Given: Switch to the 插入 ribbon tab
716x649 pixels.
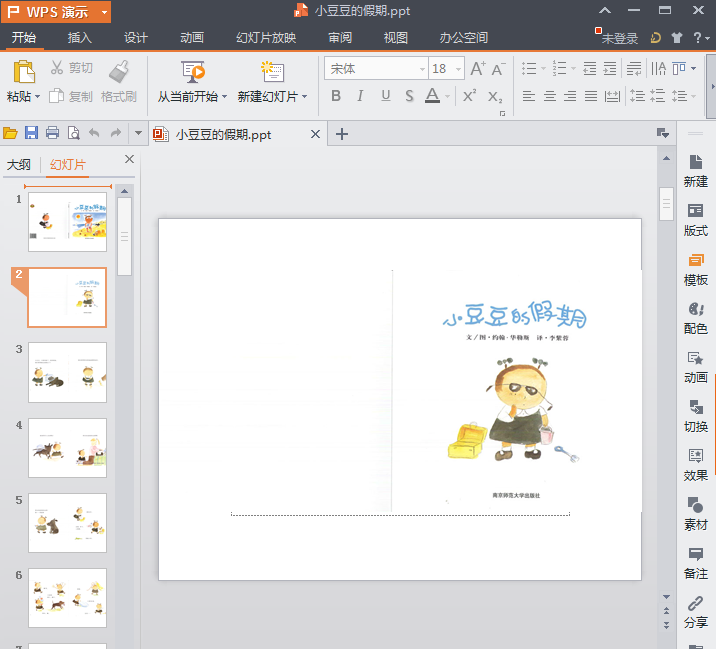Looking at the screenshot, I should click(x=80, y=37).
